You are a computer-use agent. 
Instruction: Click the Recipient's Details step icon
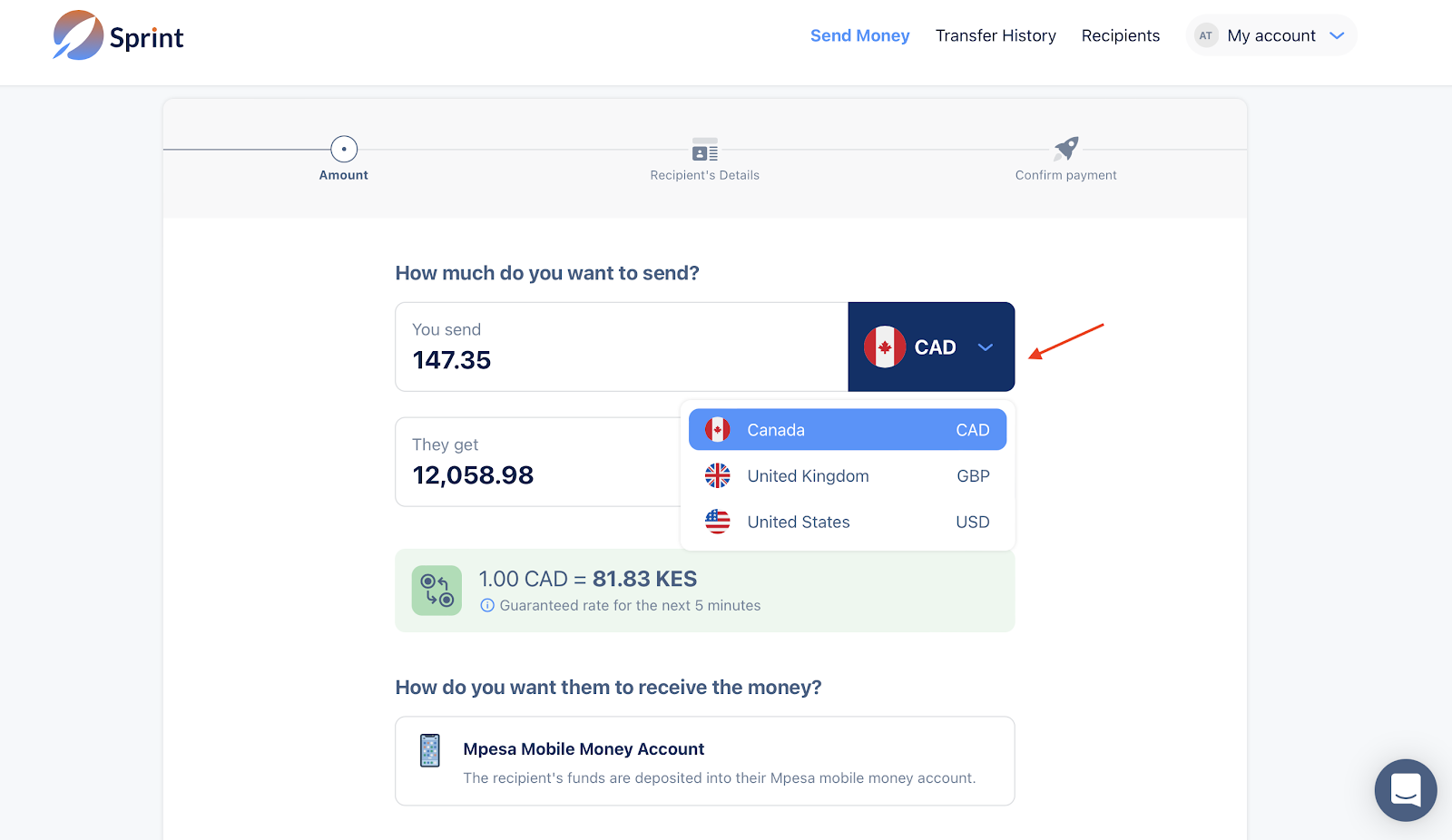(x=704, y=150)
